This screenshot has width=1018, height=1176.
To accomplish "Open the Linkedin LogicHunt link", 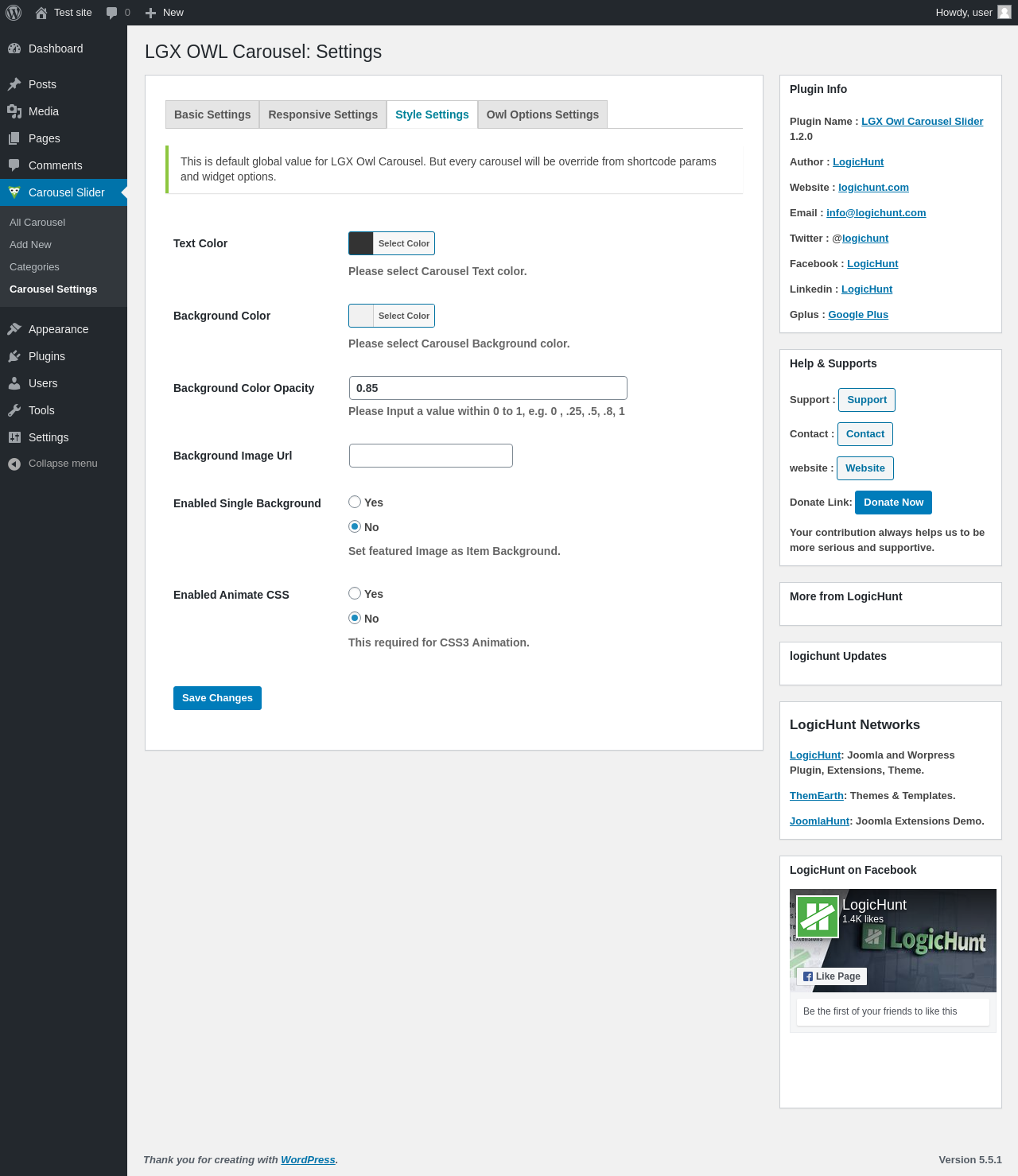I will 867,289.
